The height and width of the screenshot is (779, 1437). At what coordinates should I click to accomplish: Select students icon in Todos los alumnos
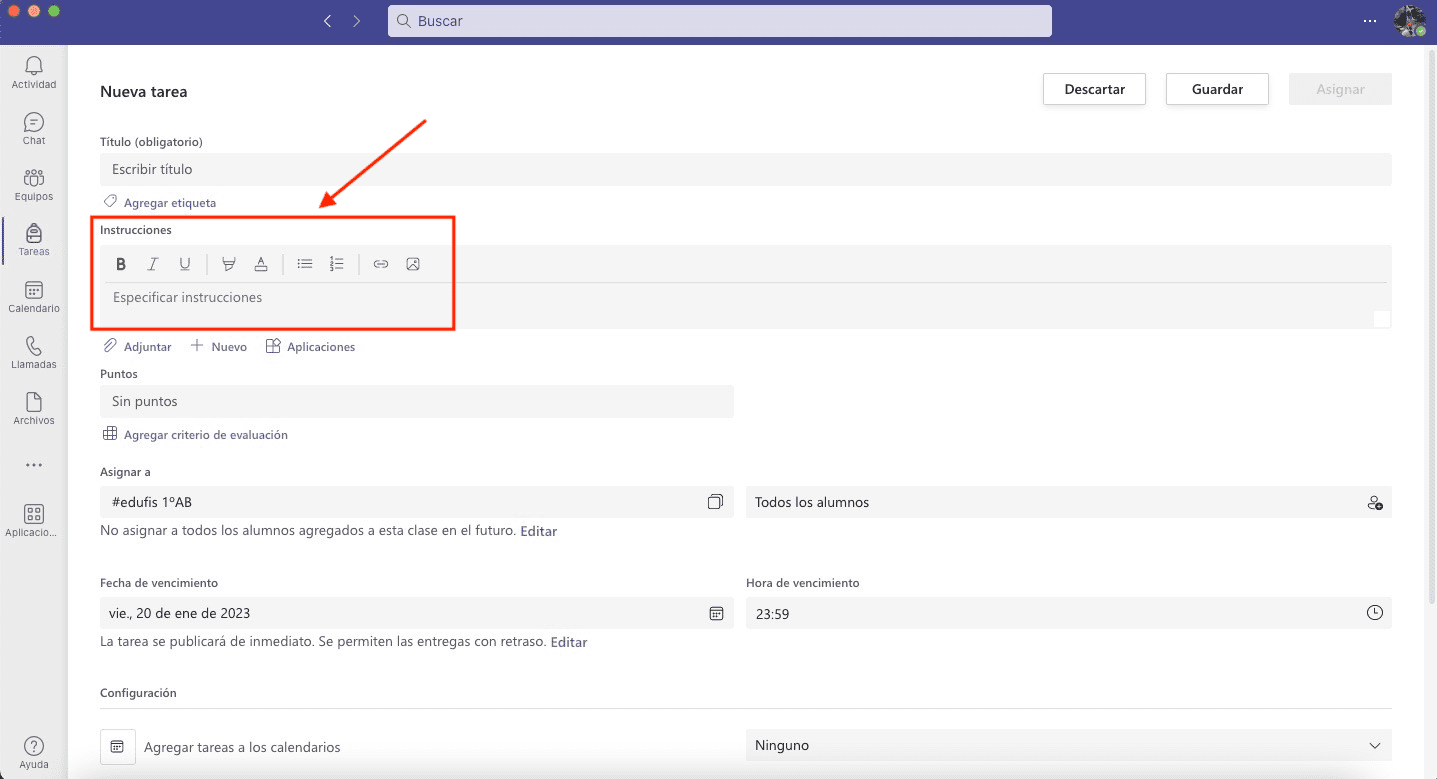point(1375,503)
